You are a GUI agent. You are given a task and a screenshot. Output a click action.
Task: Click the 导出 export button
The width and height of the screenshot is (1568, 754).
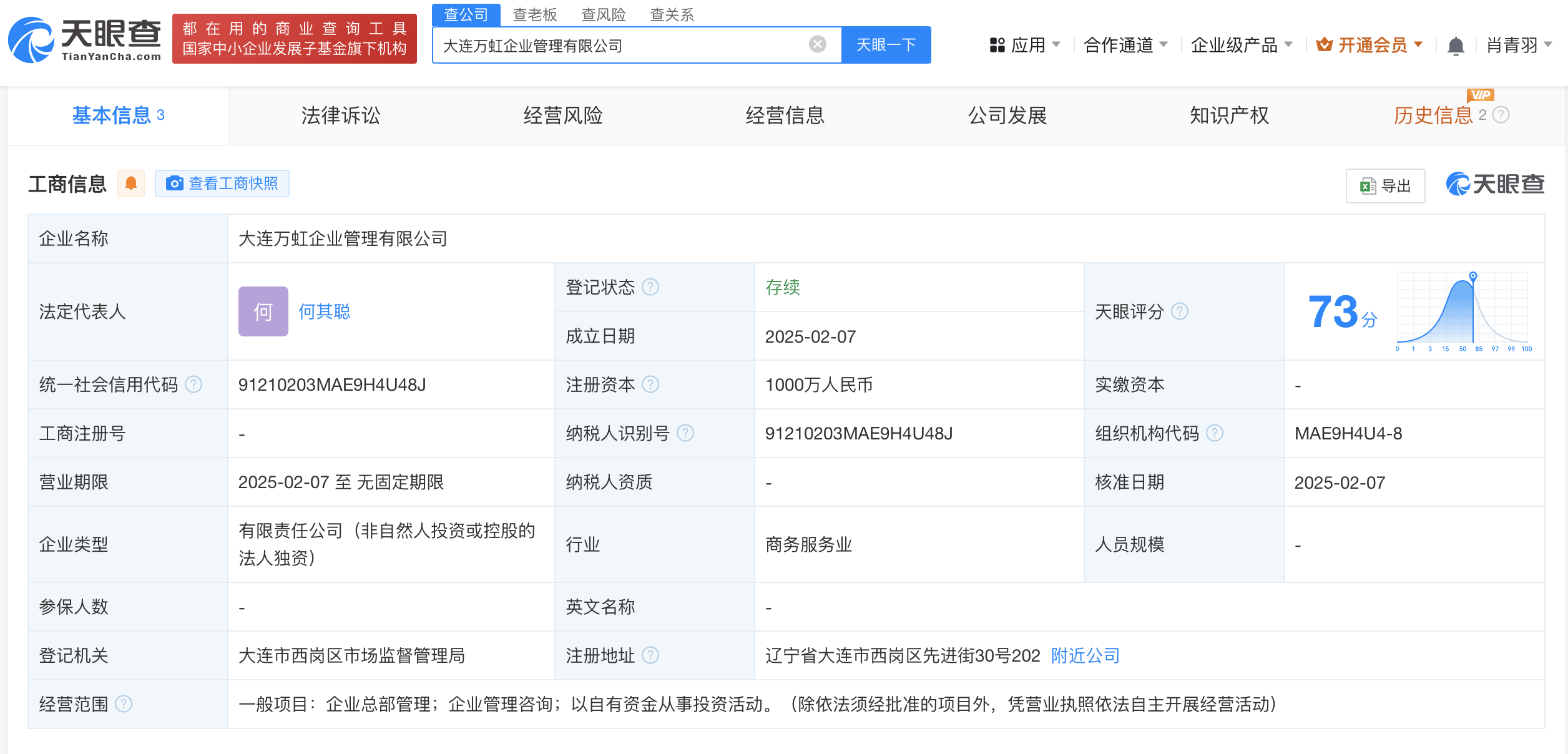tap(1386, 185)
